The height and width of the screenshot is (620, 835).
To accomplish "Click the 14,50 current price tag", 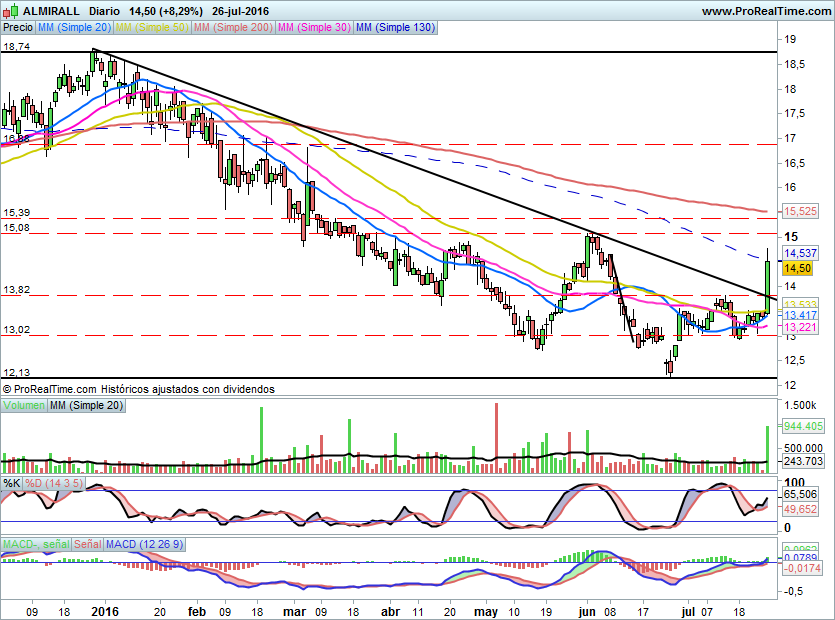I will tap(797, 268).
